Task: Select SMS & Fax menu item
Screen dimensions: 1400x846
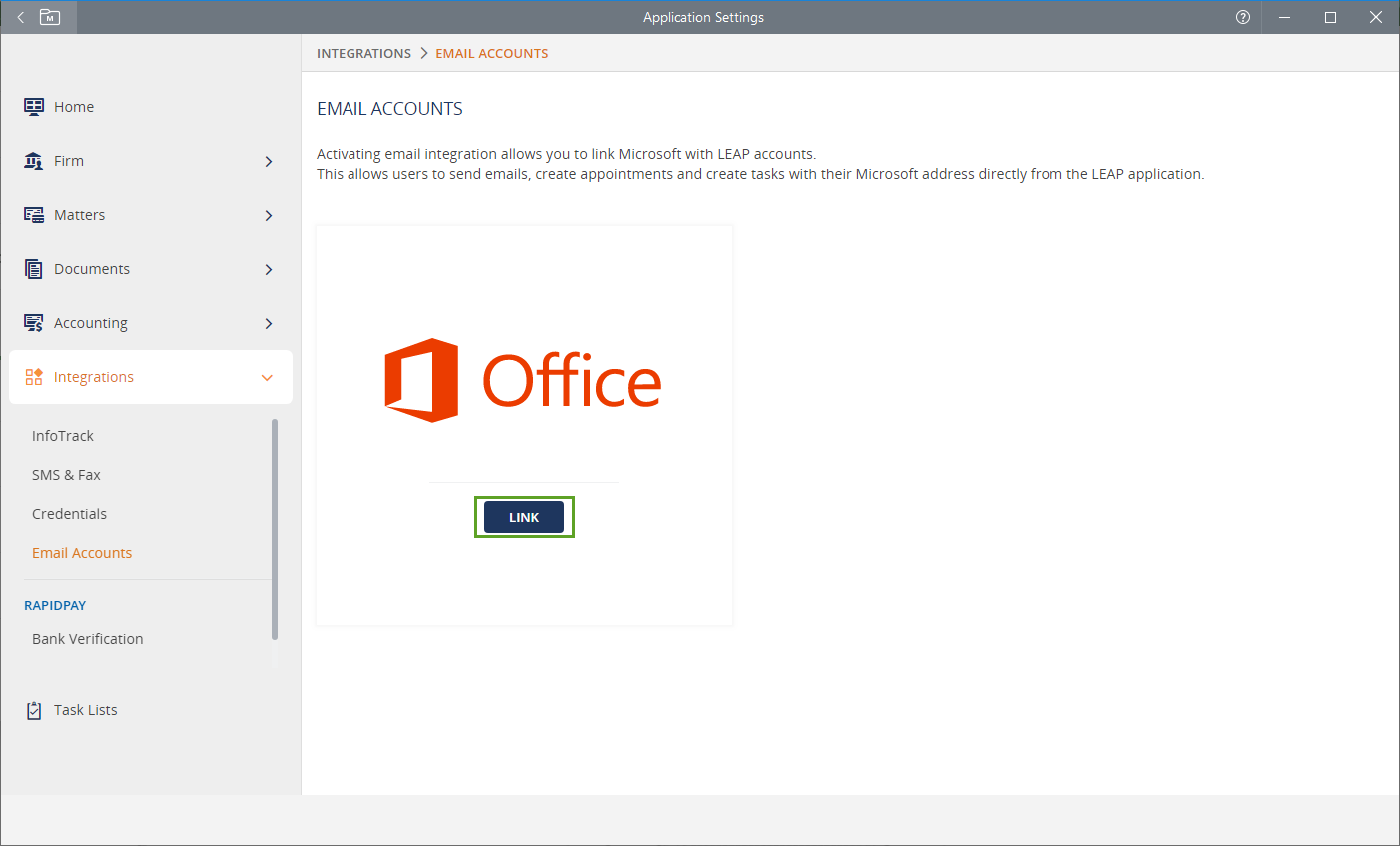Action: pos(66,475)
